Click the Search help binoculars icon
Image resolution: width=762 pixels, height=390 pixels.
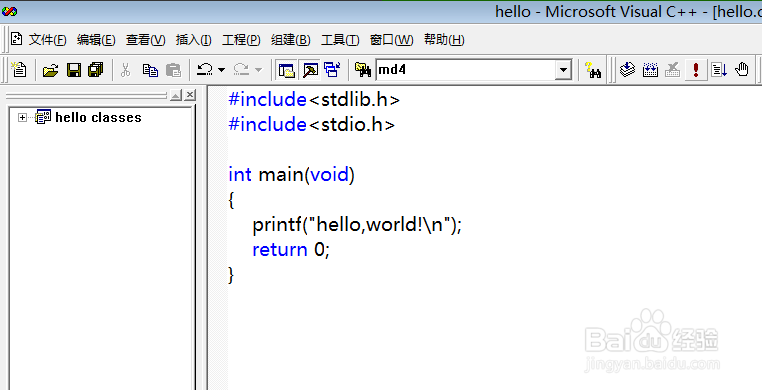coord(593,70)
